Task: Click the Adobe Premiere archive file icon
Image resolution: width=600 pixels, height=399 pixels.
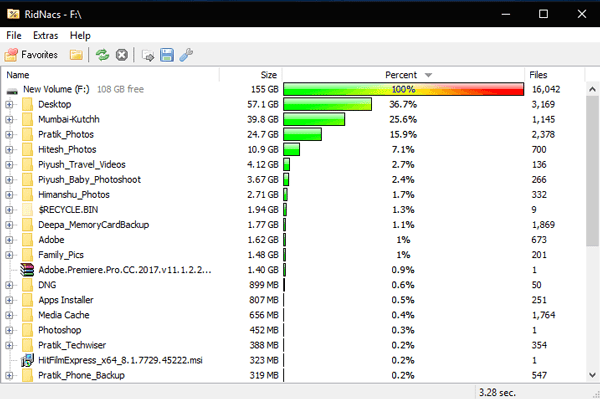Action: (27, 270)
